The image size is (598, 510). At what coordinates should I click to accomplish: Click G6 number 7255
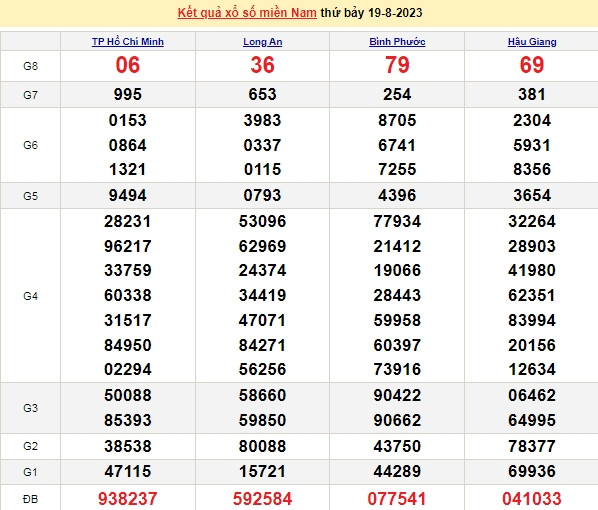pyautogui.click(x=397, y=169)
